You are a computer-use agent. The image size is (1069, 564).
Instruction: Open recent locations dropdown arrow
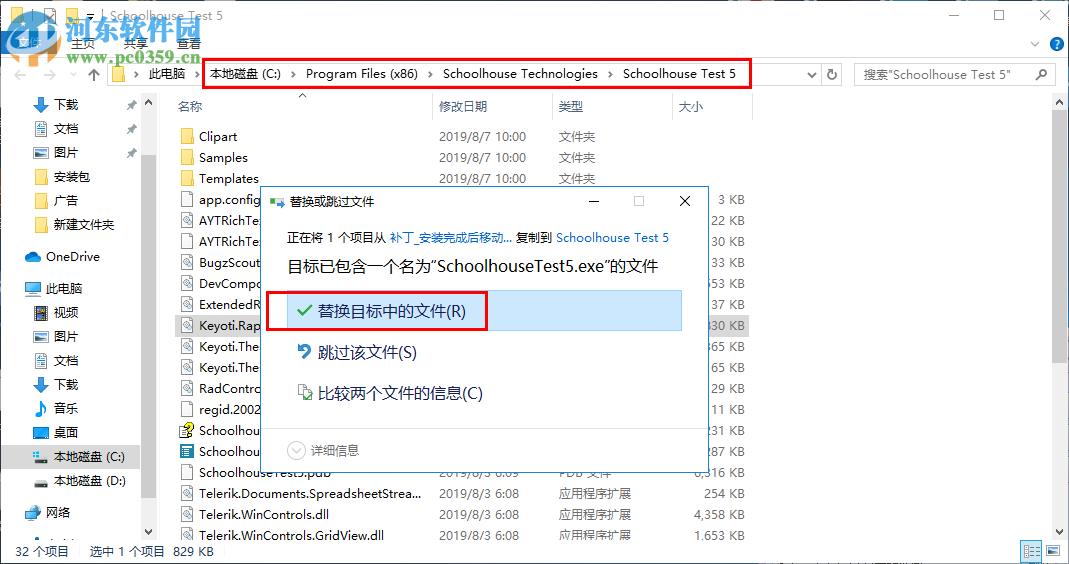[72, 75]
